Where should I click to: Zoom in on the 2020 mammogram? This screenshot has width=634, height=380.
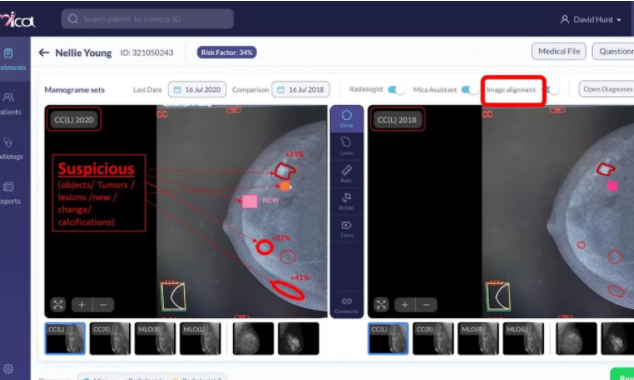[x=82, y=304]
